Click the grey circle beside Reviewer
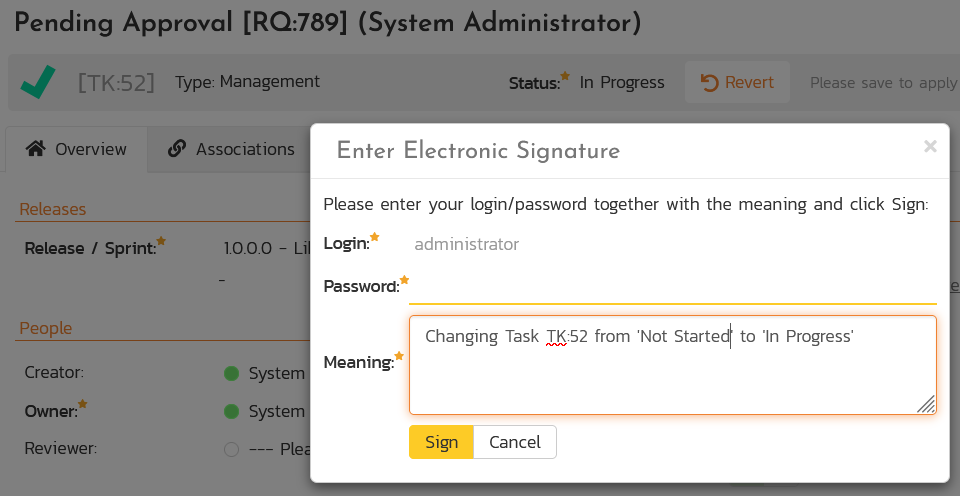 [232, 449]
